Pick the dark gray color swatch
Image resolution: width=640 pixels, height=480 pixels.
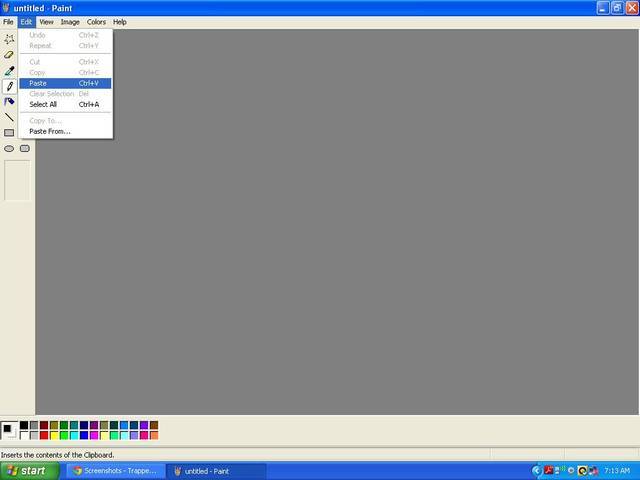pos(34,425)
